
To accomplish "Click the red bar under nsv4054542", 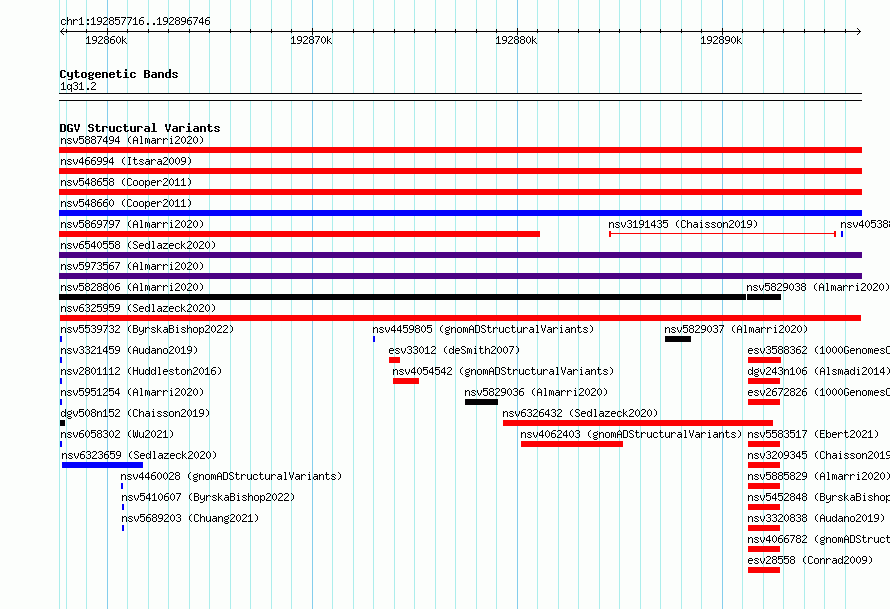I will point(406,381).
